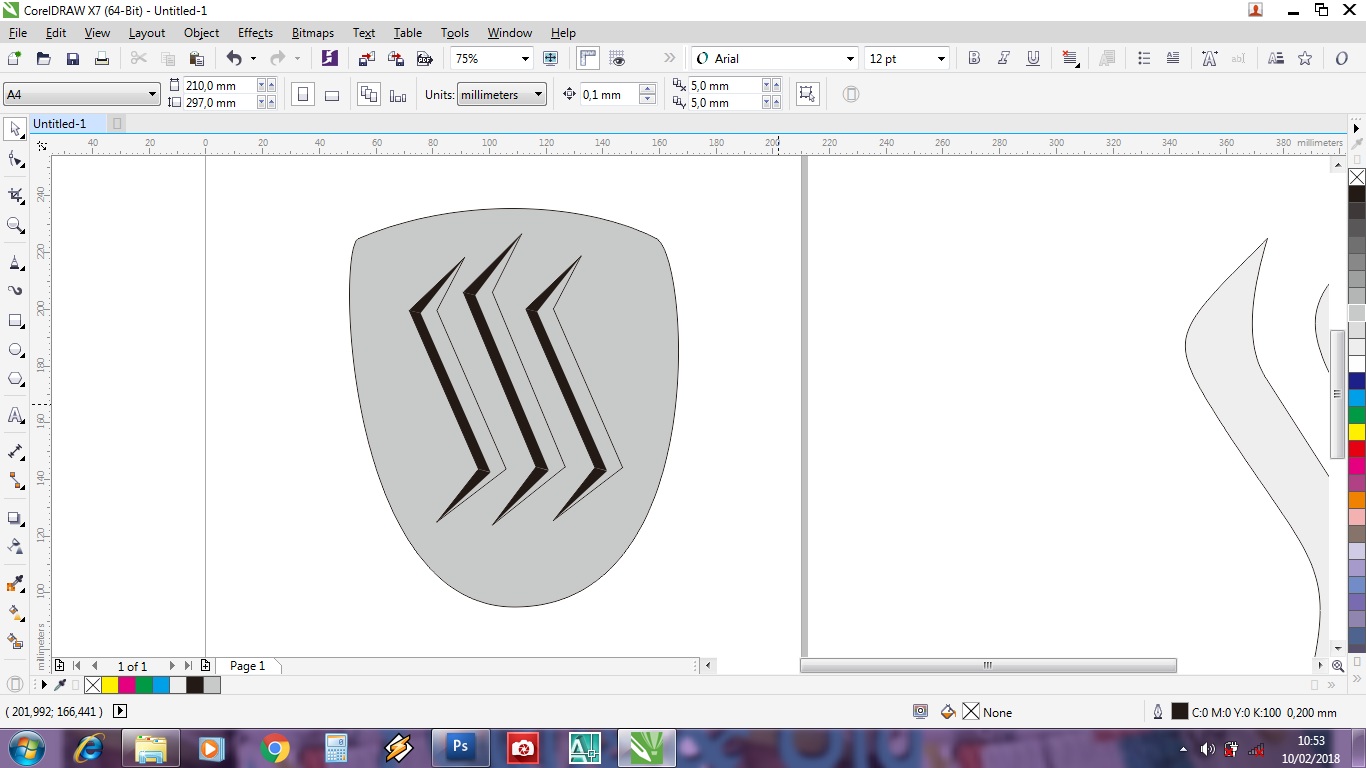
Task: Open the File menu
Action: 17,33
